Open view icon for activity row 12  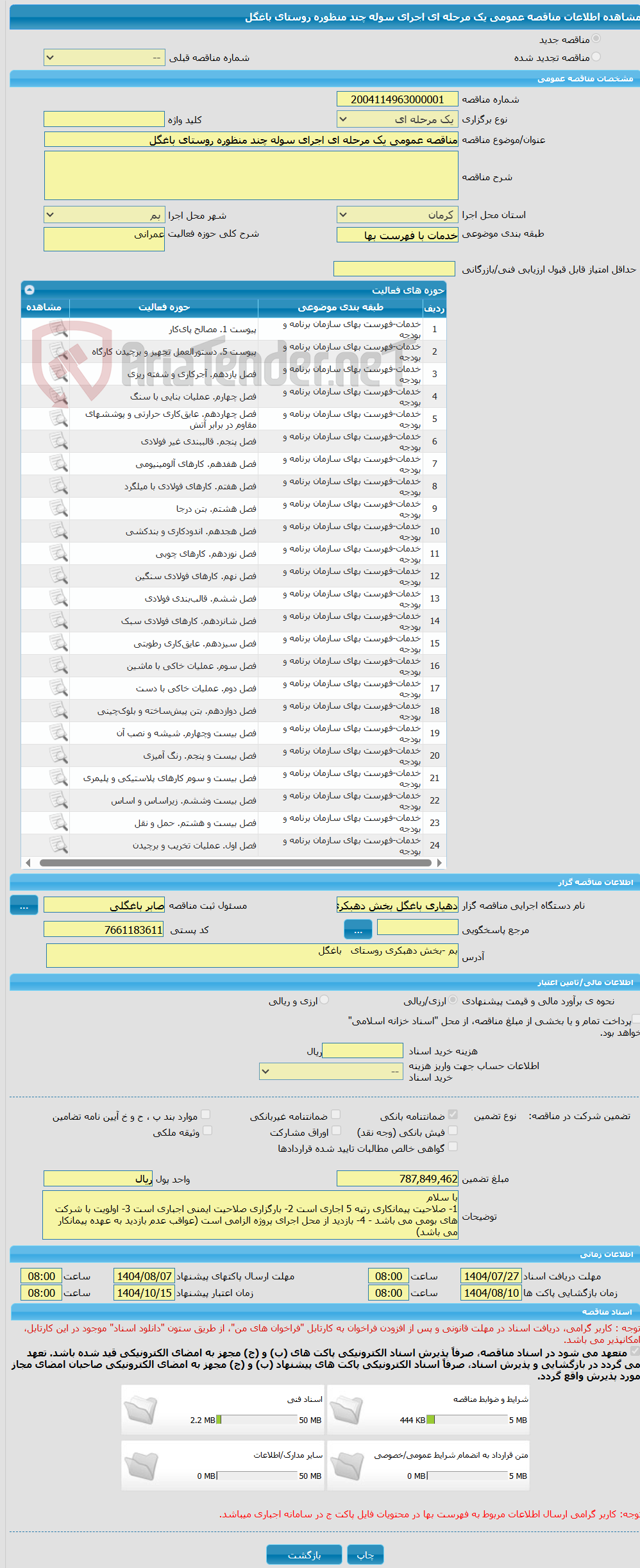pos(58,576)
